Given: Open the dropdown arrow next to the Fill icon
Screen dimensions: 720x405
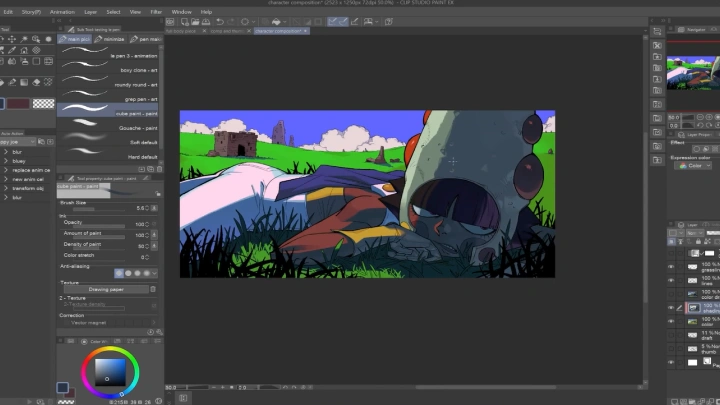Looking at the screenshot, I should pos(285,22).
